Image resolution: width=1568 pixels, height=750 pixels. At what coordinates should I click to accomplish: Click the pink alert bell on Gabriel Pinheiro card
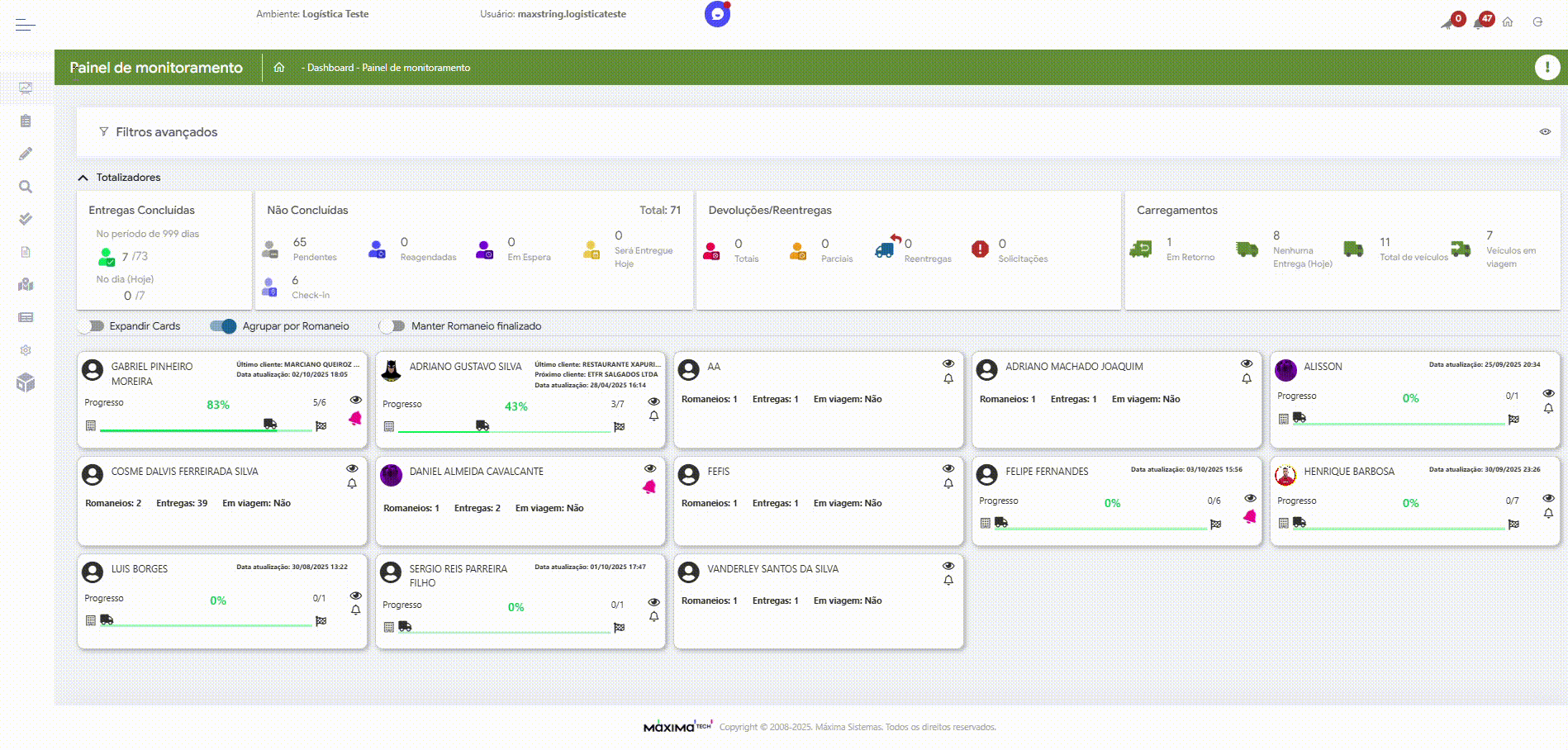point(355,419)
